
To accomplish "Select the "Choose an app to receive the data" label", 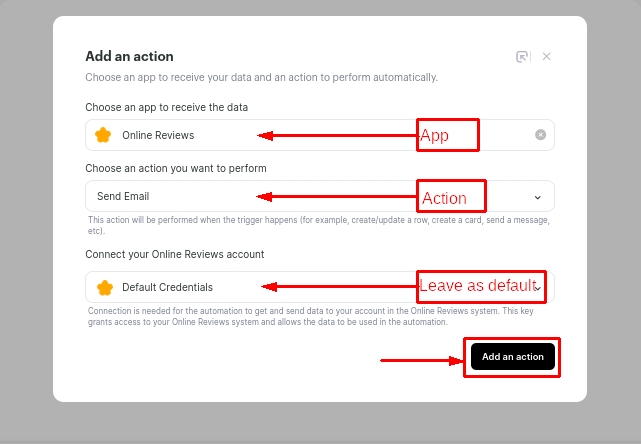I will click(166, 107).
